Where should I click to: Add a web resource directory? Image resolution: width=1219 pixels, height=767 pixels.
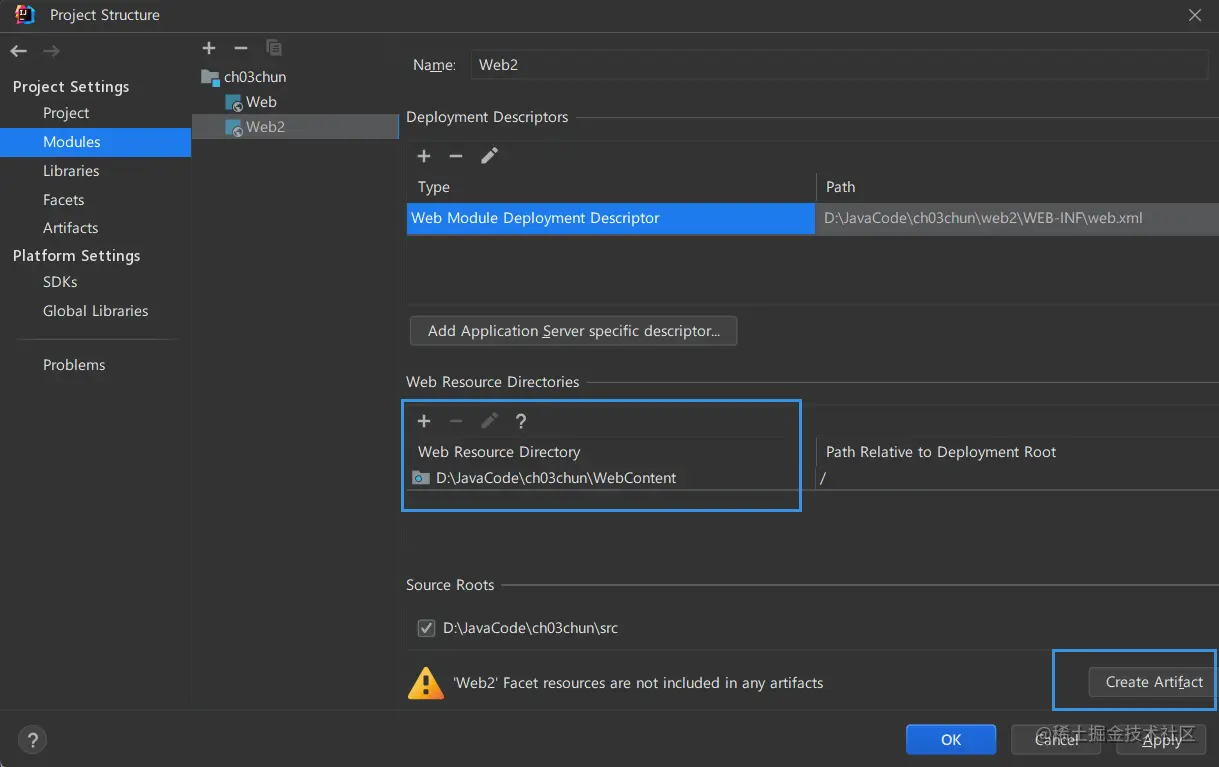pos(424,421)
